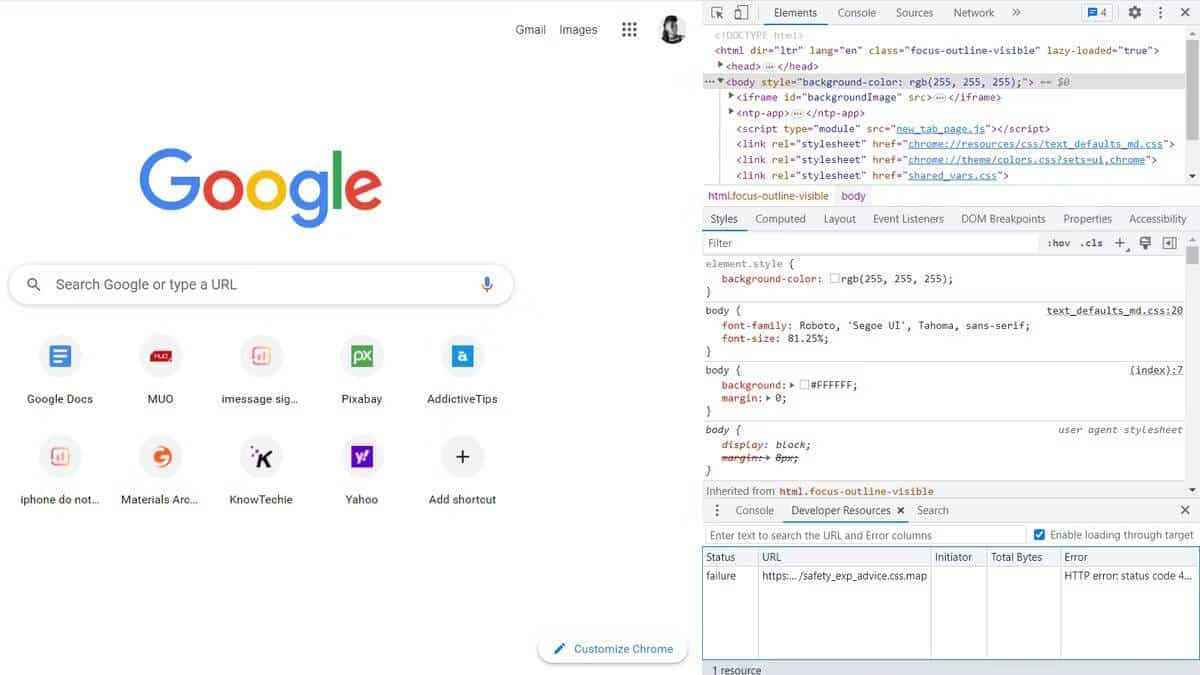Click the issues counter showing 4

[1098, 12]
